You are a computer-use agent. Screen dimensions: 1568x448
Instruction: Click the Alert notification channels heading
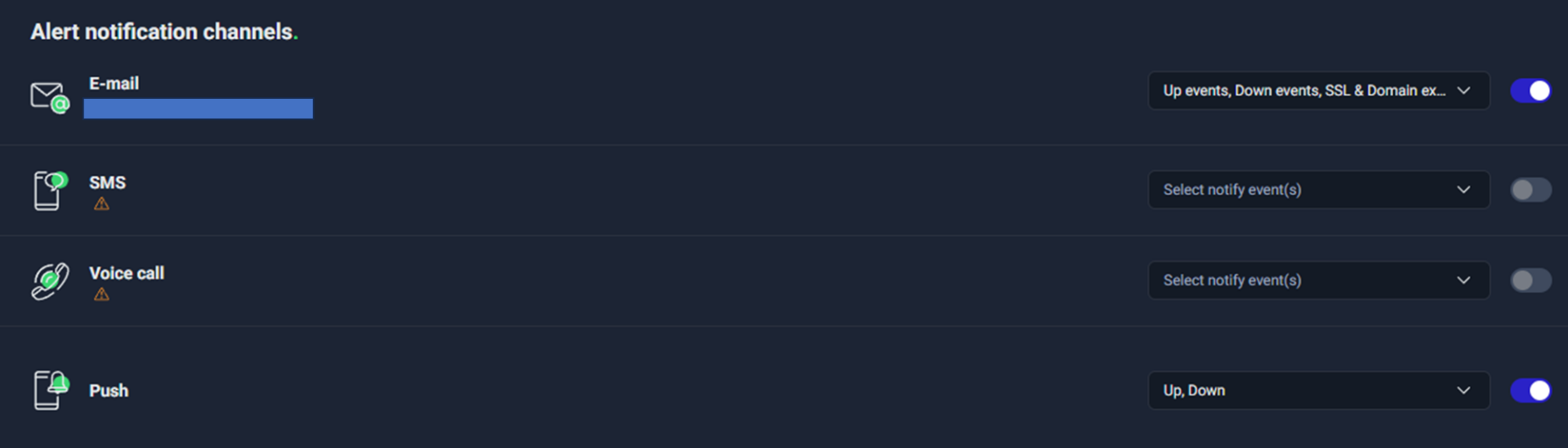pos(163,32)
